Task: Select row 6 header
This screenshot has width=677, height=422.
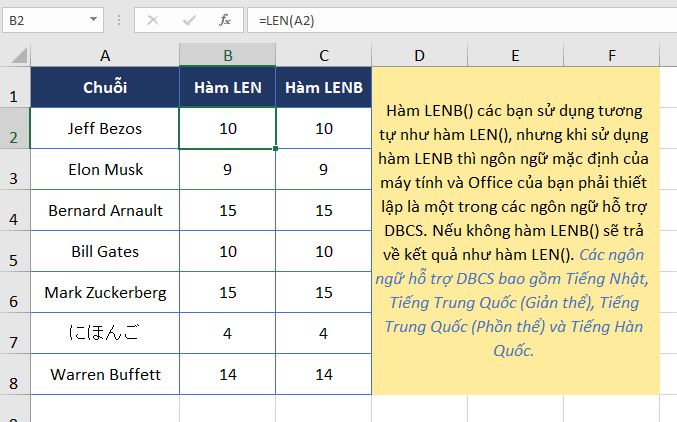Action: coord(15,292)
